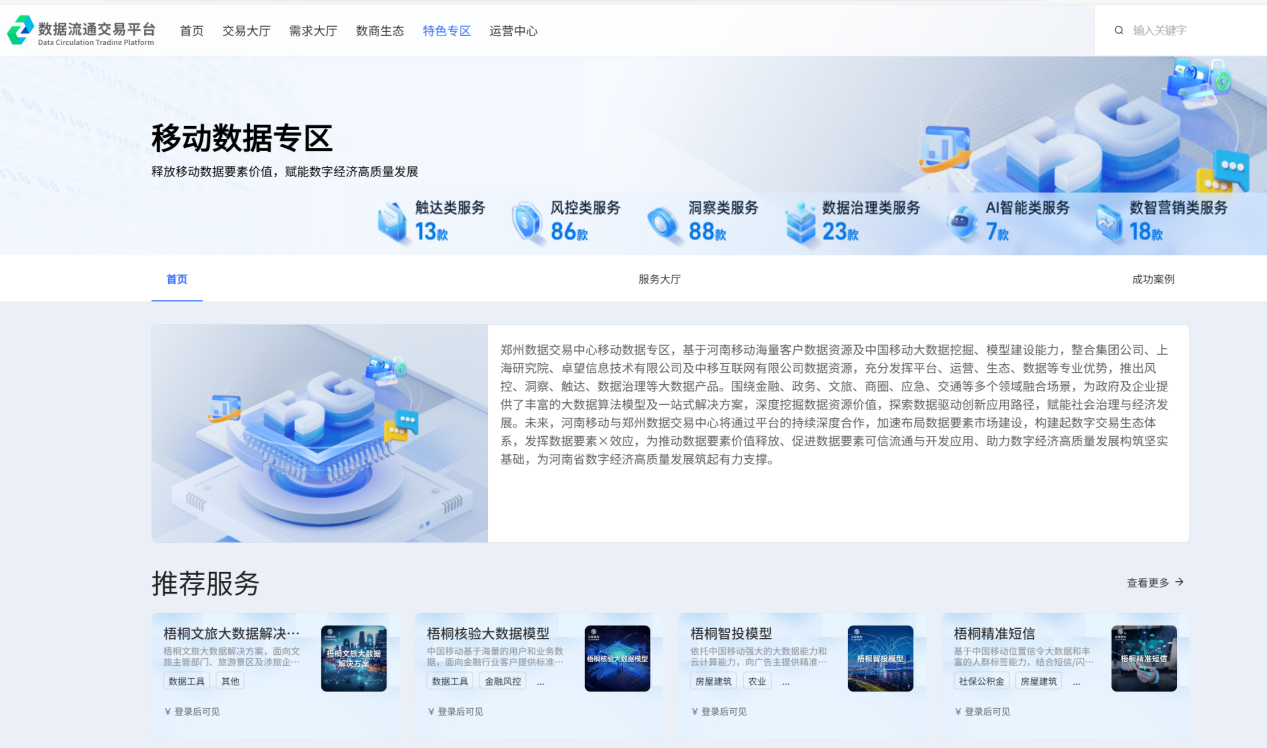Click 登录后可见 price on 梧桐精准短信 card

[x=982, y=712]
